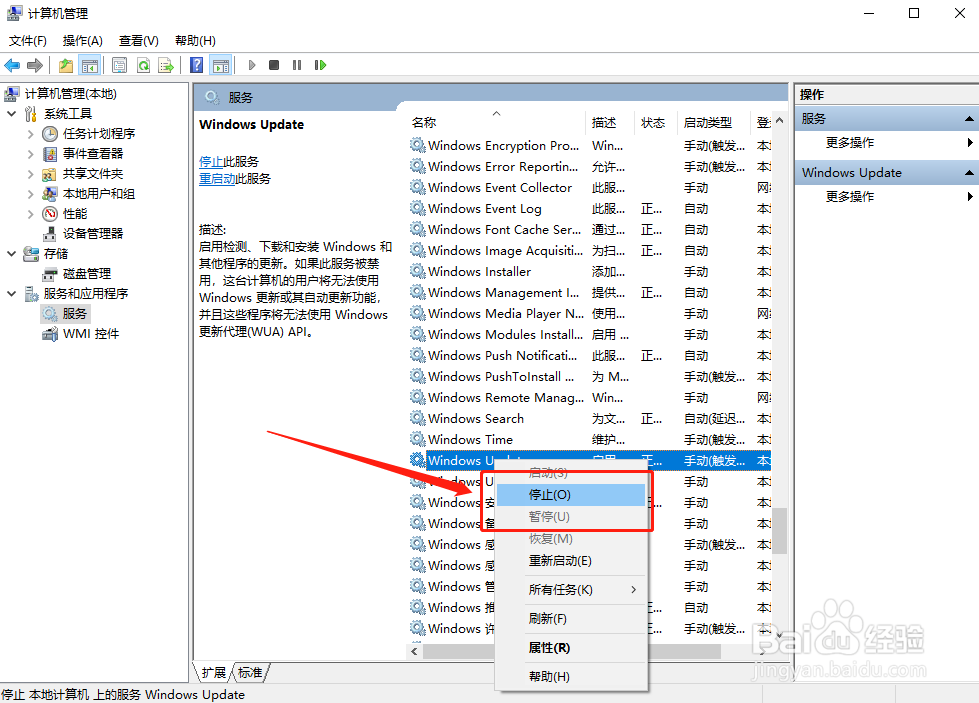The image size is (979, 703).
Task: Select the 共享文件夹 tree item
Action: point(92,174)
